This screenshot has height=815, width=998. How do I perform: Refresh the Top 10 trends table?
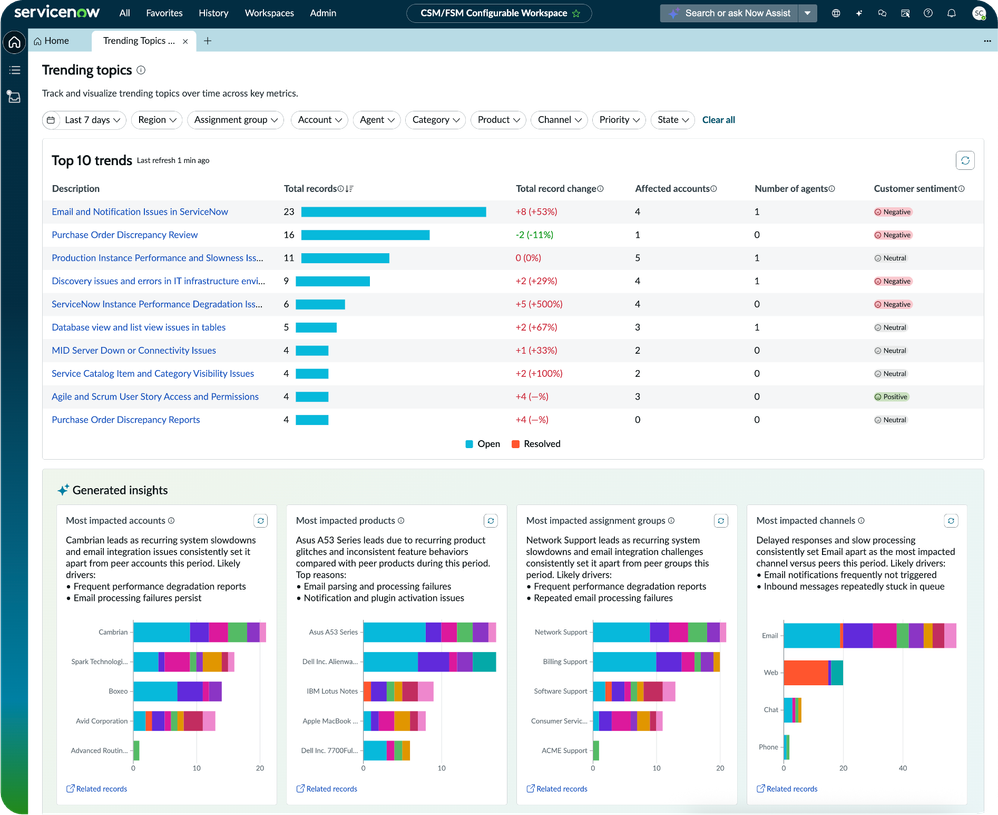click(964, 160)
